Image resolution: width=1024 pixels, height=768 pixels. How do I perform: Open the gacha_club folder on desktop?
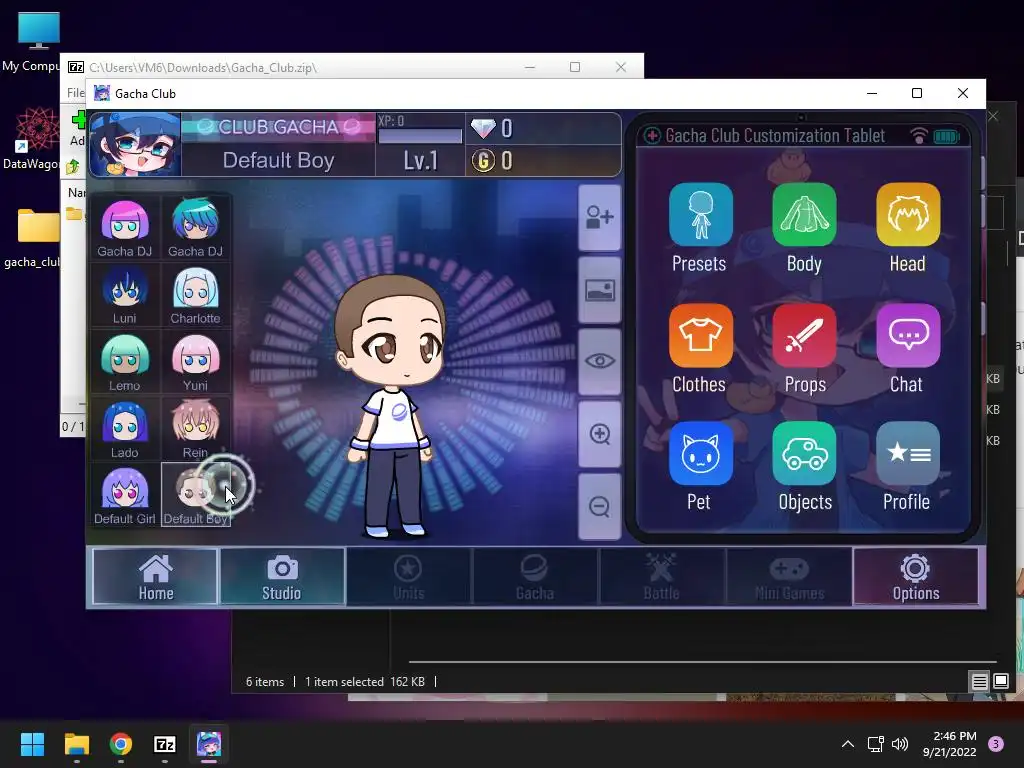[x=36, y=238]
